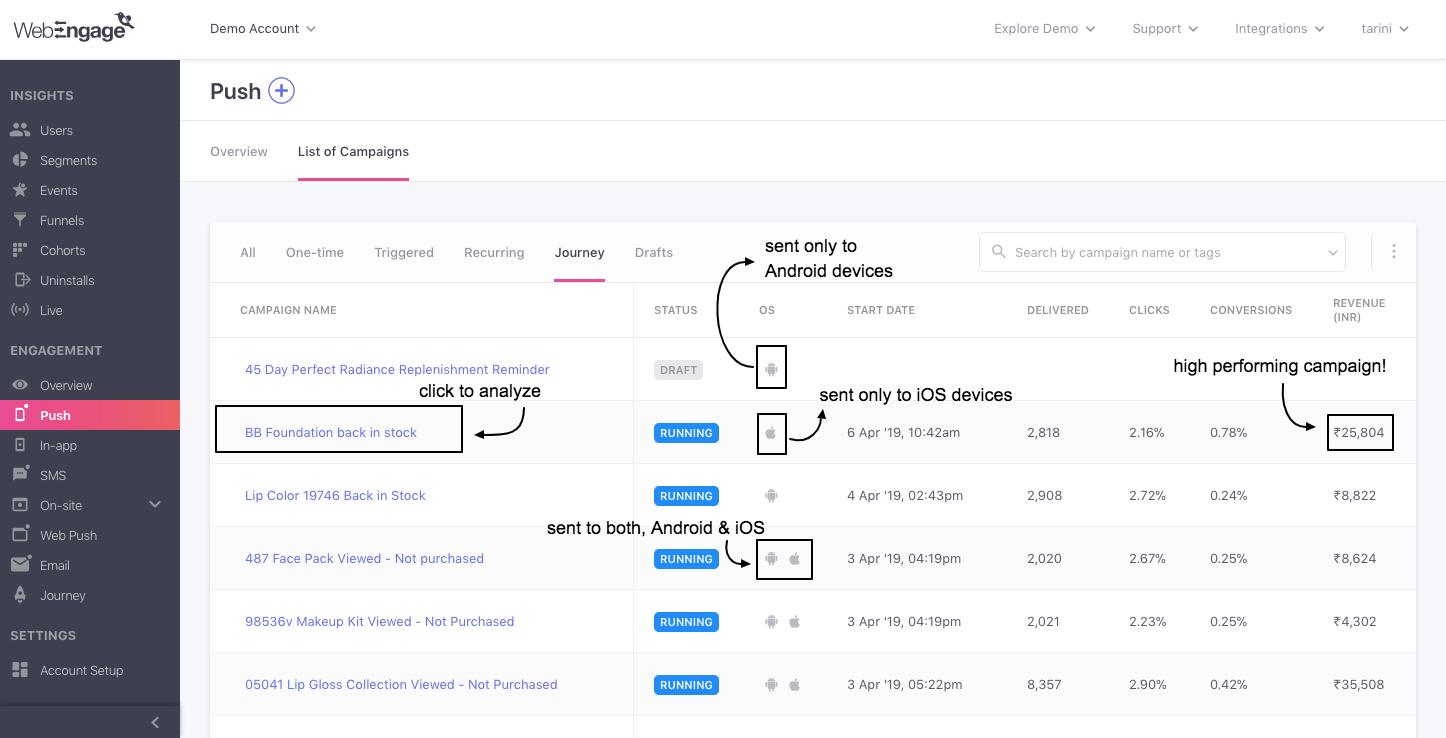Show Triggered campaigns tab
Image resolution: width=1446 pixels, height=738 pixels.
click(x=404, y=253)
